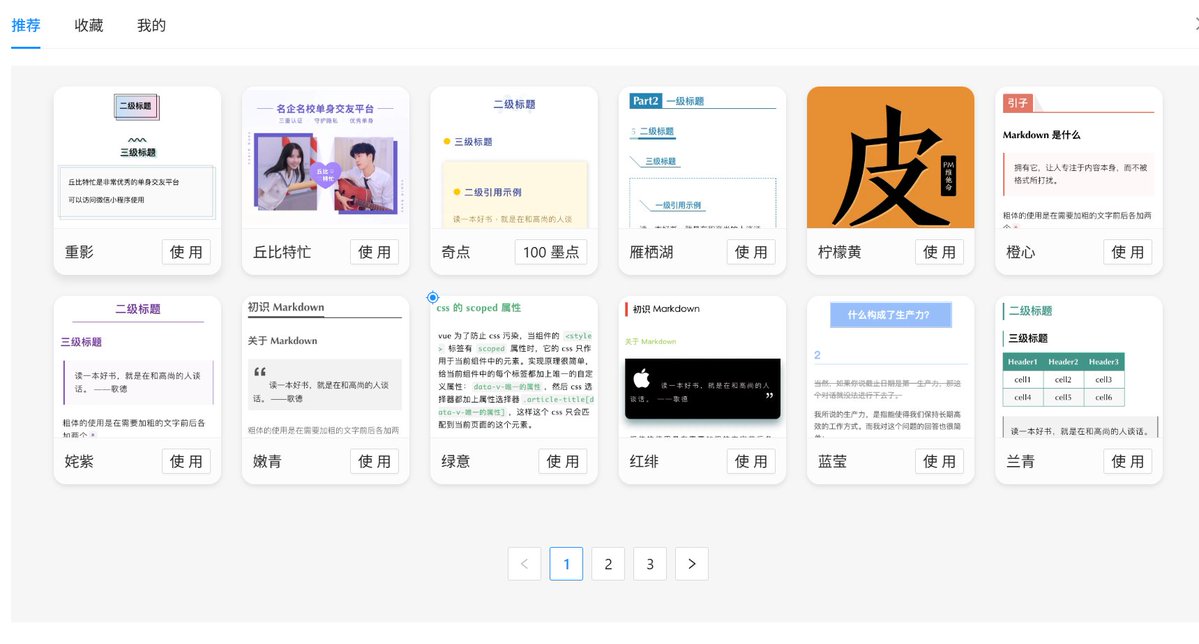Viewport: 1199px width, 644px height.
Task: Click 使用 on the 嫩青 theme
Action: (x=374, y=461)
